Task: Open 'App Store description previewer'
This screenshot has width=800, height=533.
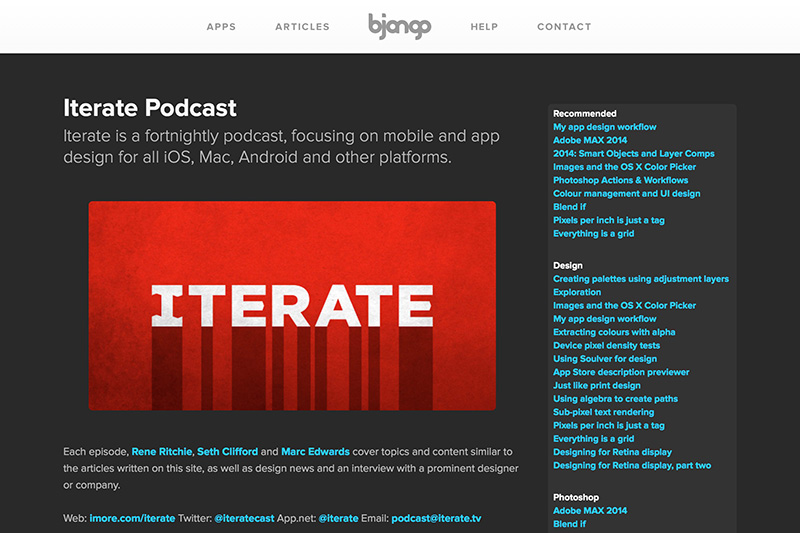Action: point(621,372)
